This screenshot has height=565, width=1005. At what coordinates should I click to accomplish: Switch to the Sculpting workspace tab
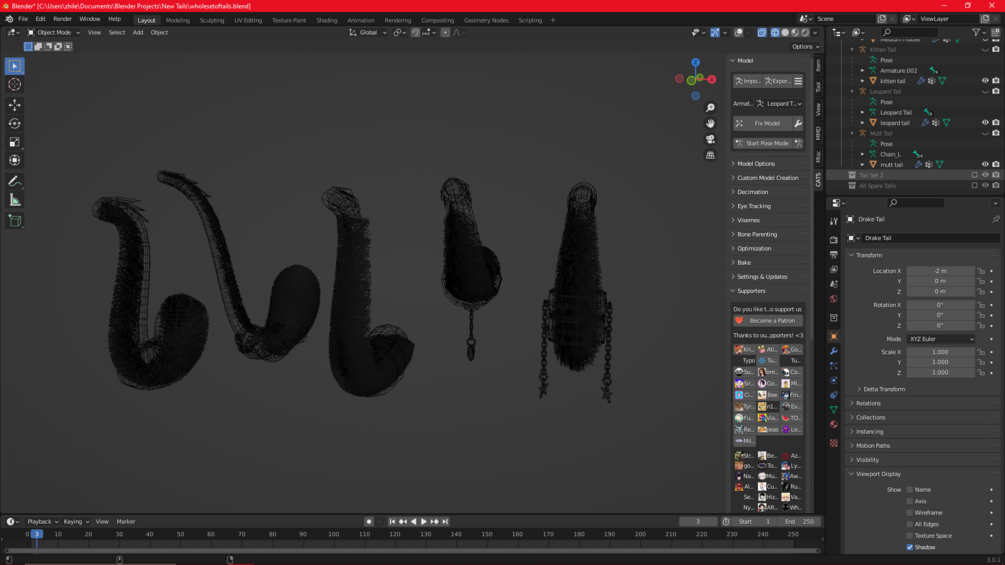click(212, 20)
